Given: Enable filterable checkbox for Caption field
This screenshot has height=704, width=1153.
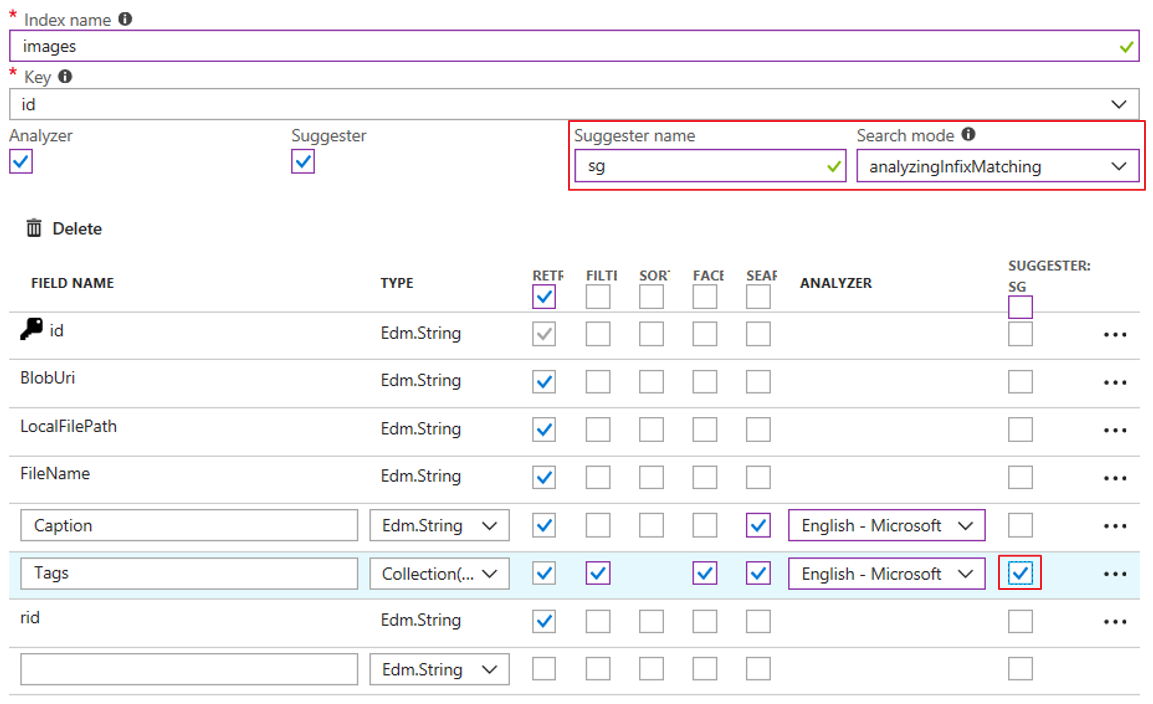Looking at the screenshot, I should coord(598,525).
